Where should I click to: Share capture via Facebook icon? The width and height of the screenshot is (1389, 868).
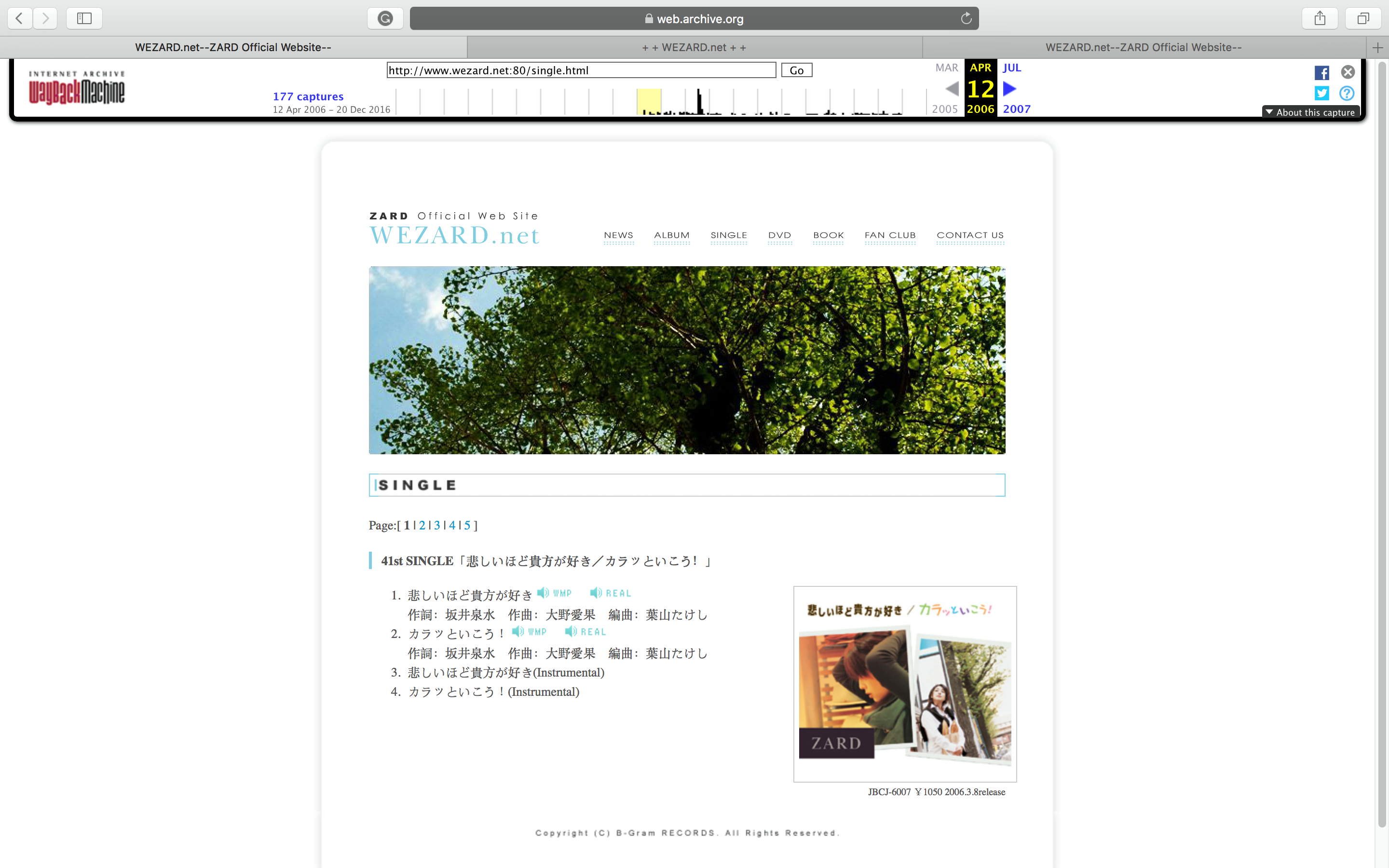1321,73
